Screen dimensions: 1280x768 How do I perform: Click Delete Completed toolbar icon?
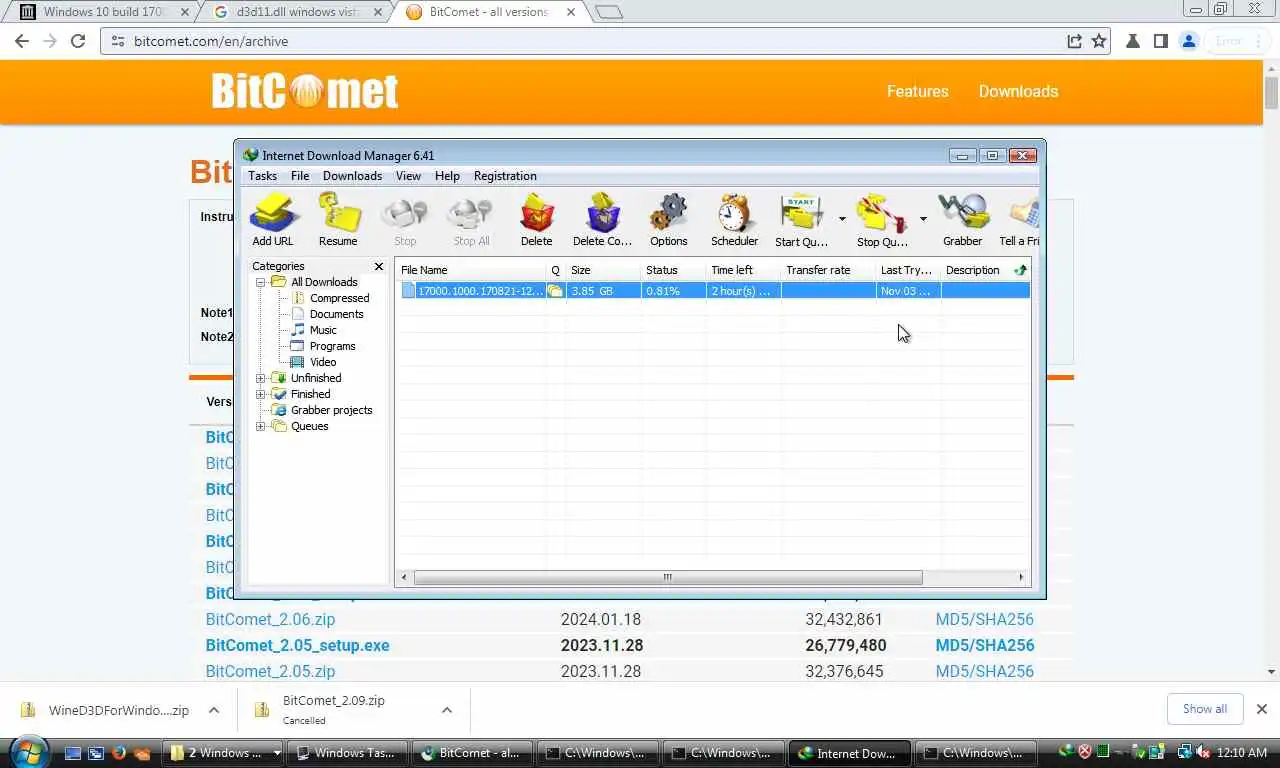pyautogui.click(x=602, y=219)
